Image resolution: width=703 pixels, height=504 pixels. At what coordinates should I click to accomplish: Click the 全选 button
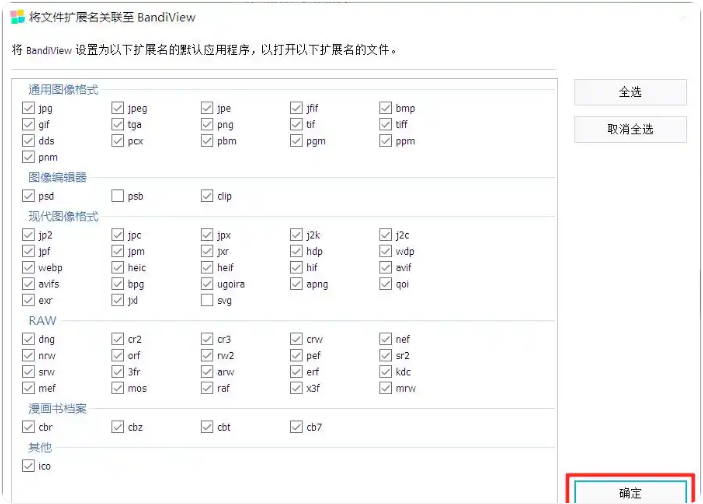(x=630, y=92)
